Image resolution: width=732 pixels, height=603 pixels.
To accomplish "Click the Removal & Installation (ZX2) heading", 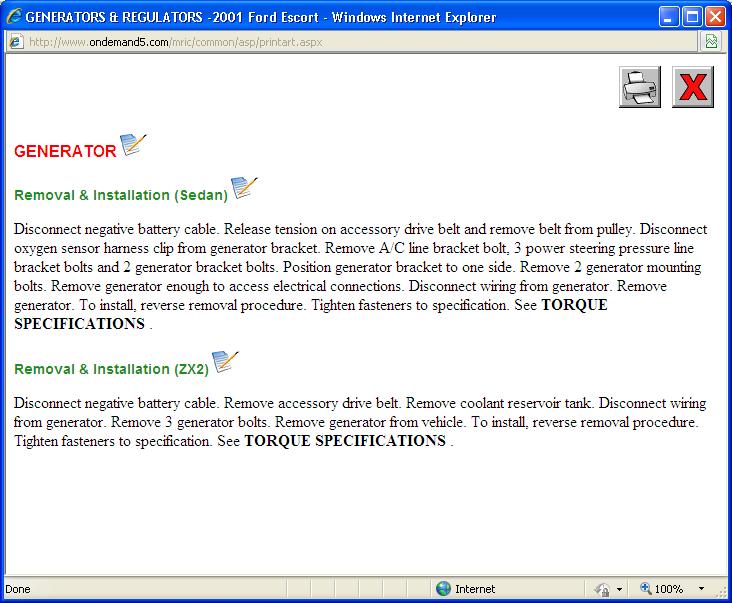I will coord(112,369).
